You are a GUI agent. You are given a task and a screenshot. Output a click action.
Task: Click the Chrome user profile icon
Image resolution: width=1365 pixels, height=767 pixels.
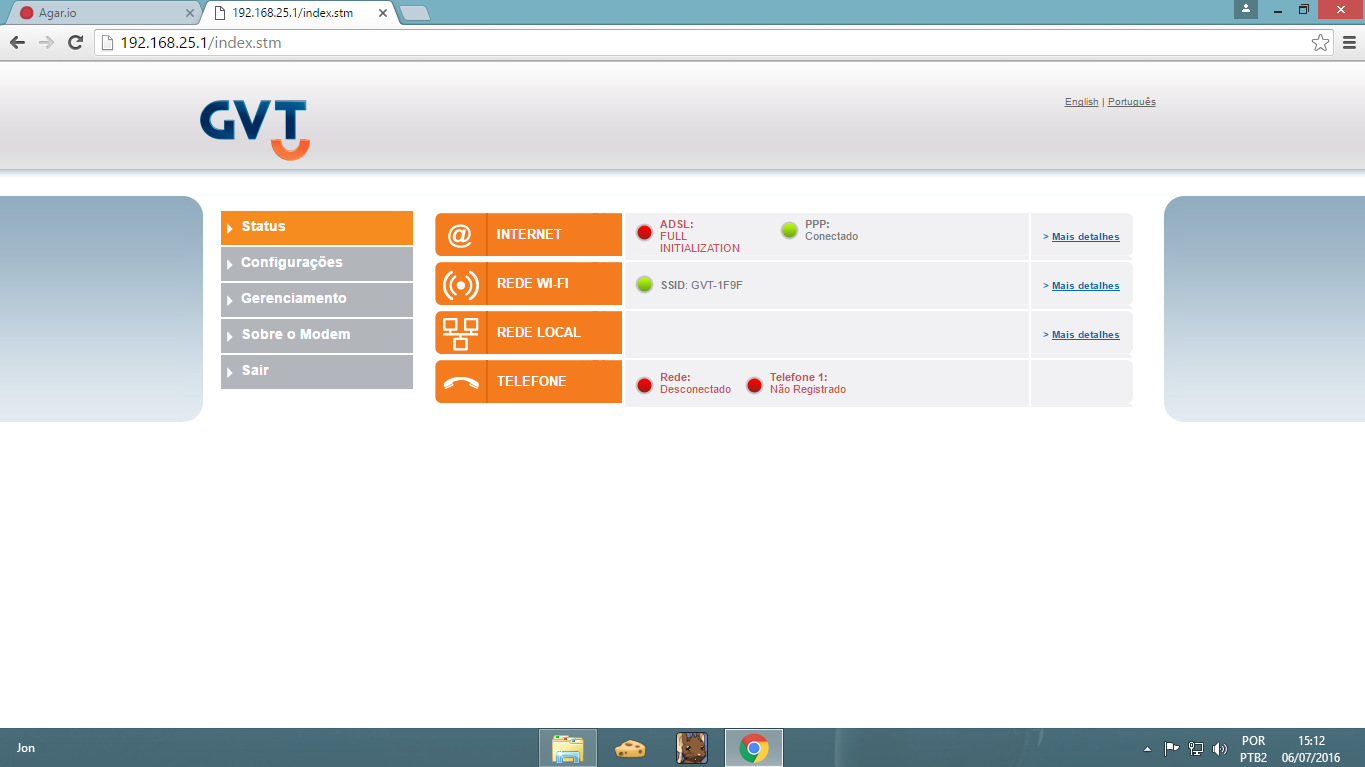tap(1245, 8)
